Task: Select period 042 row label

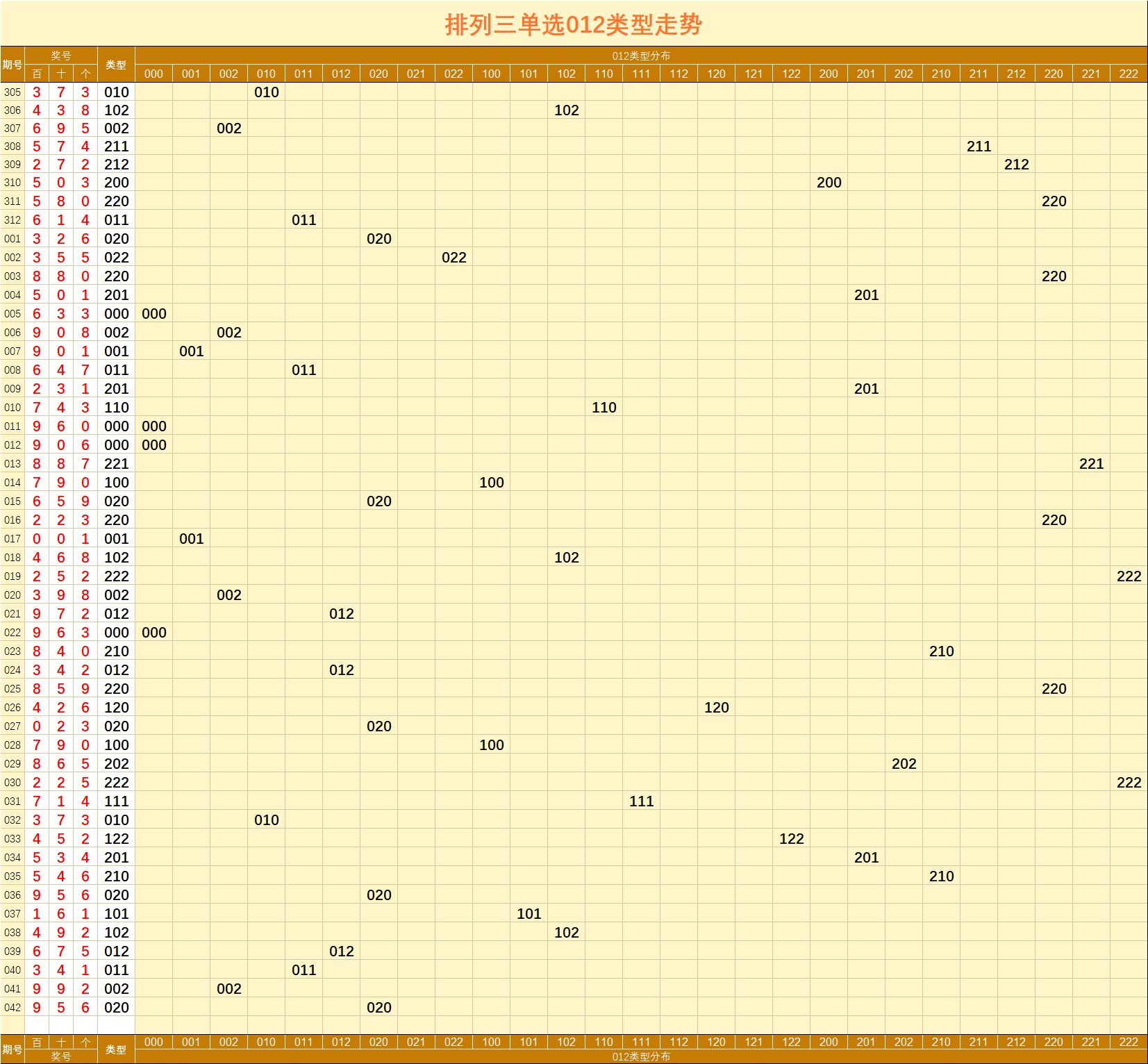Action: 13,1007
